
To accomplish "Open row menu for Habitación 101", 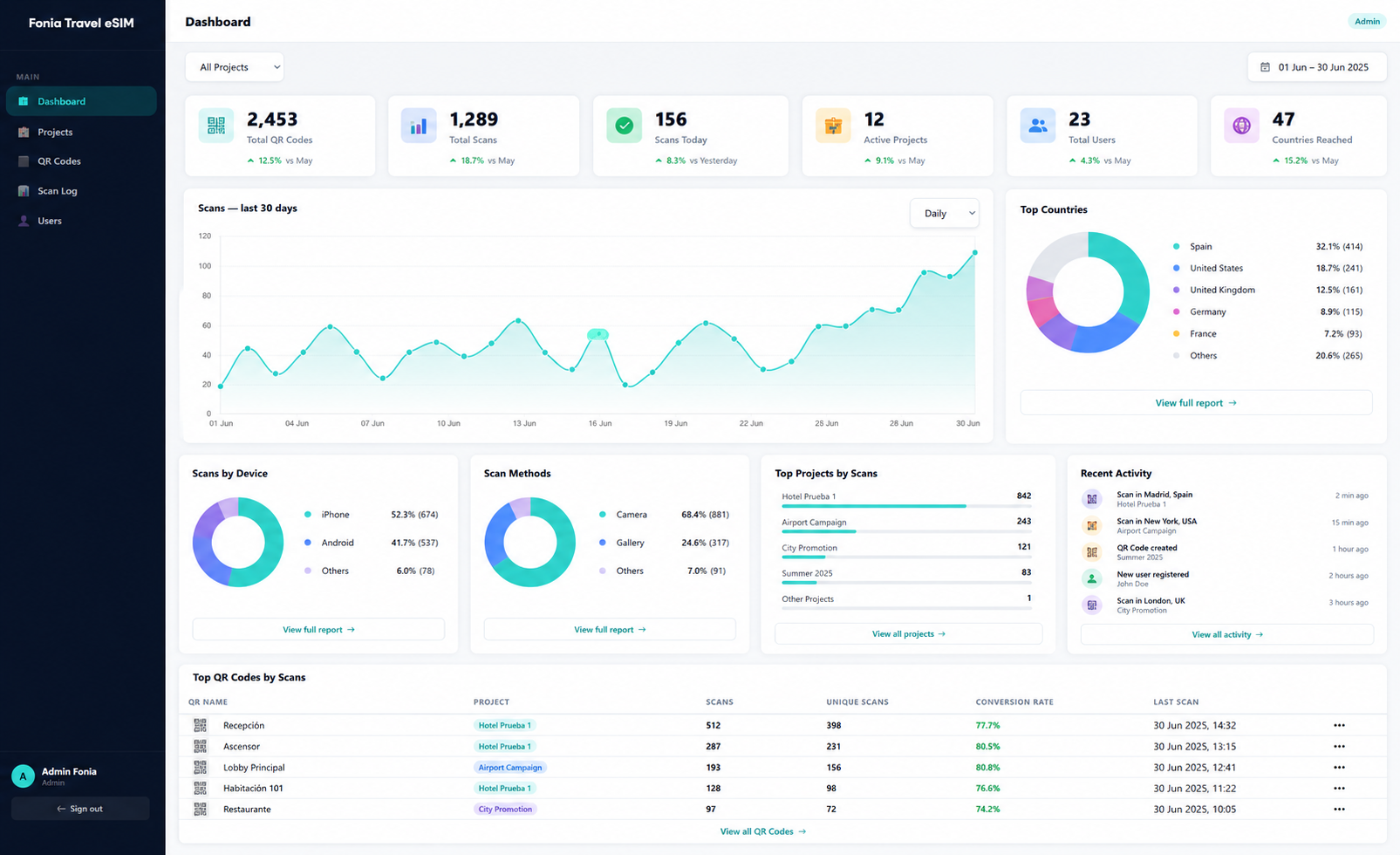I will (1339, 788).
